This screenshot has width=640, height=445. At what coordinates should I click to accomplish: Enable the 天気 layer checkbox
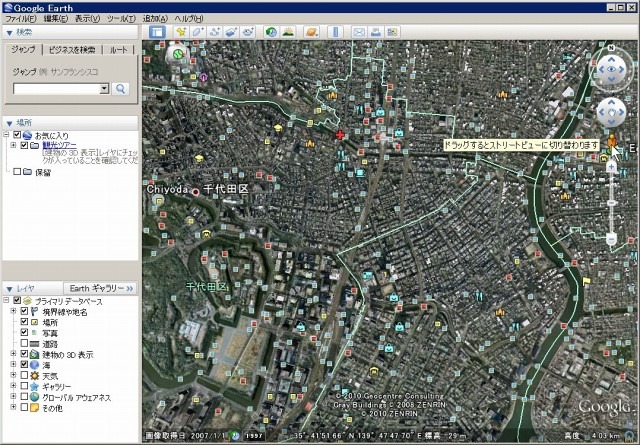click(24, 375)
